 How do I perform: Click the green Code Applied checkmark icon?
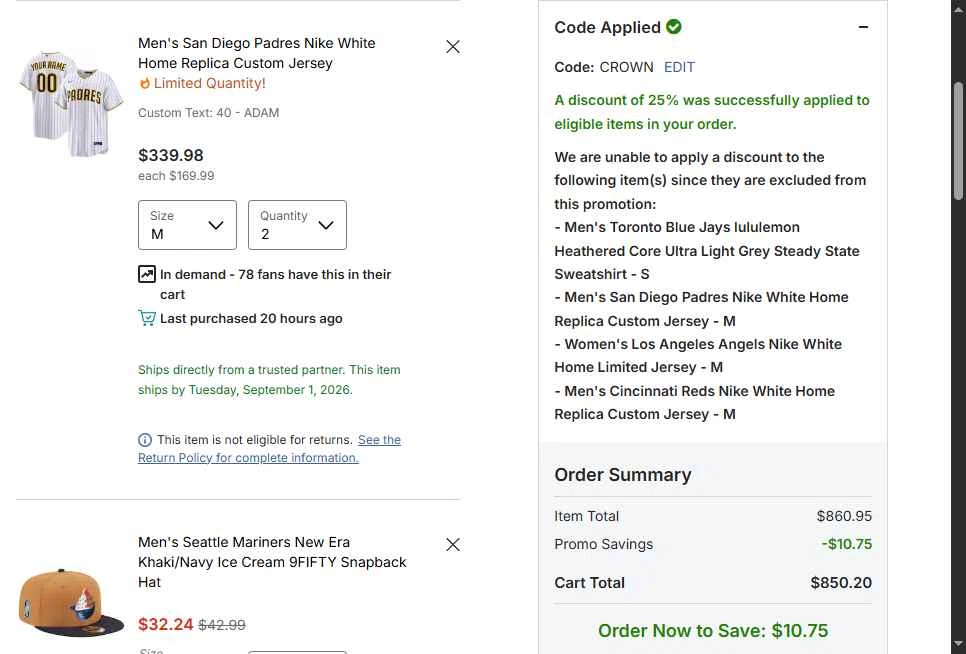click(674, 26)
